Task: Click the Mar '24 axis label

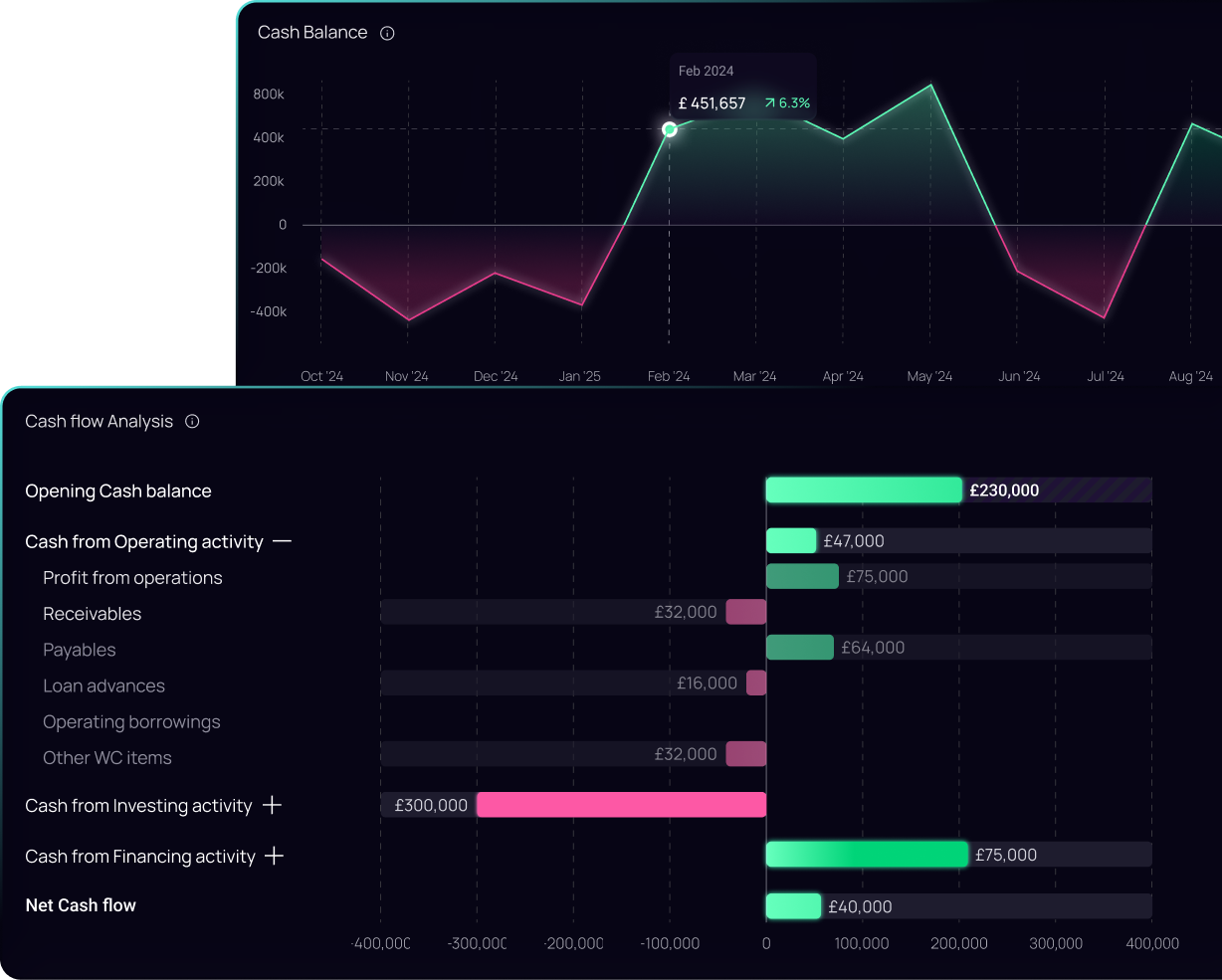Action: tap(754, 376)
